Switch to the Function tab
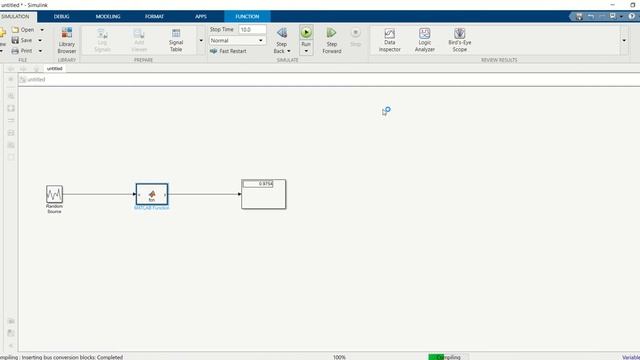 click(247, 16)
